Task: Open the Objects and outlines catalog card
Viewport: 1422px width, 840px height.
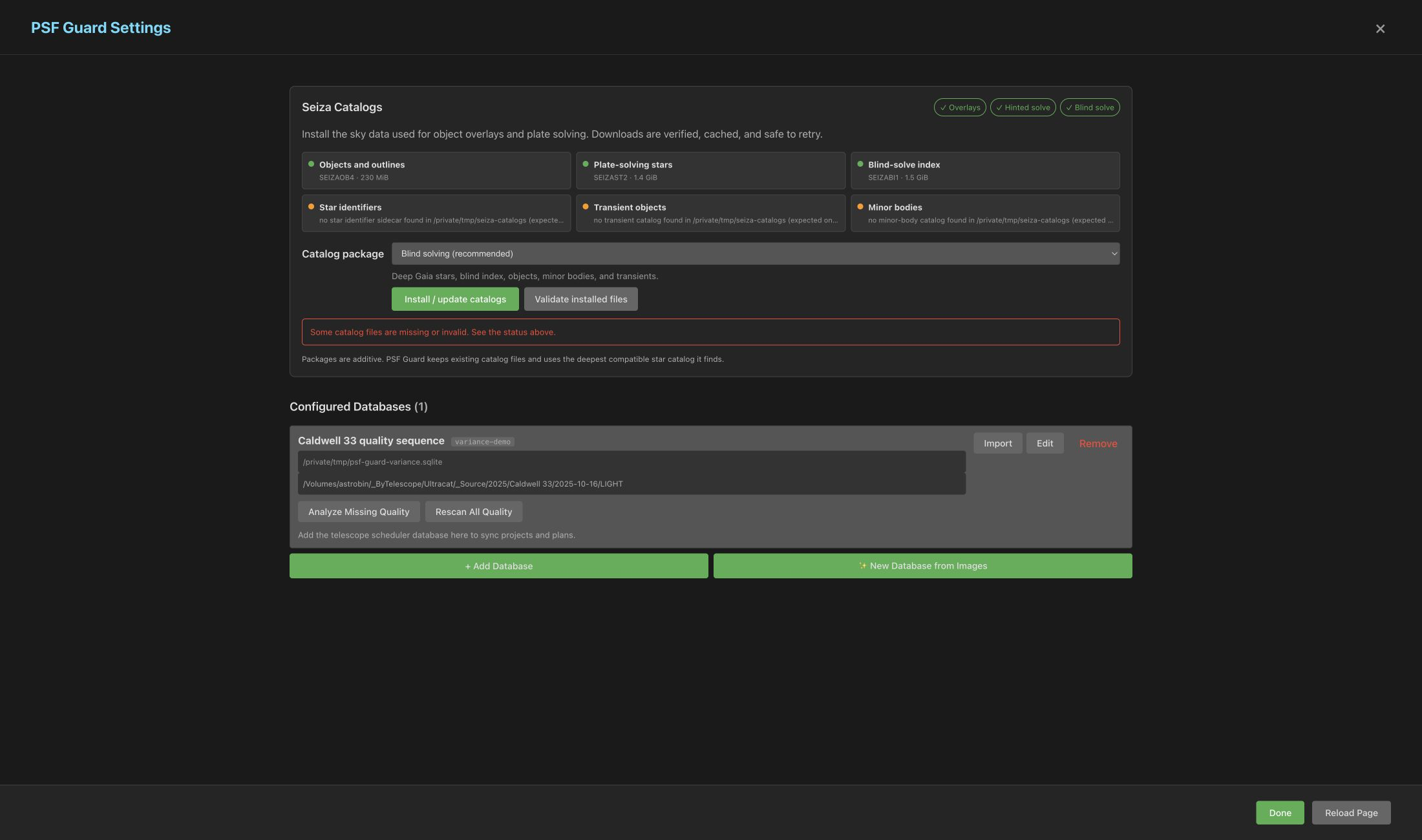Action: (436, 171)
